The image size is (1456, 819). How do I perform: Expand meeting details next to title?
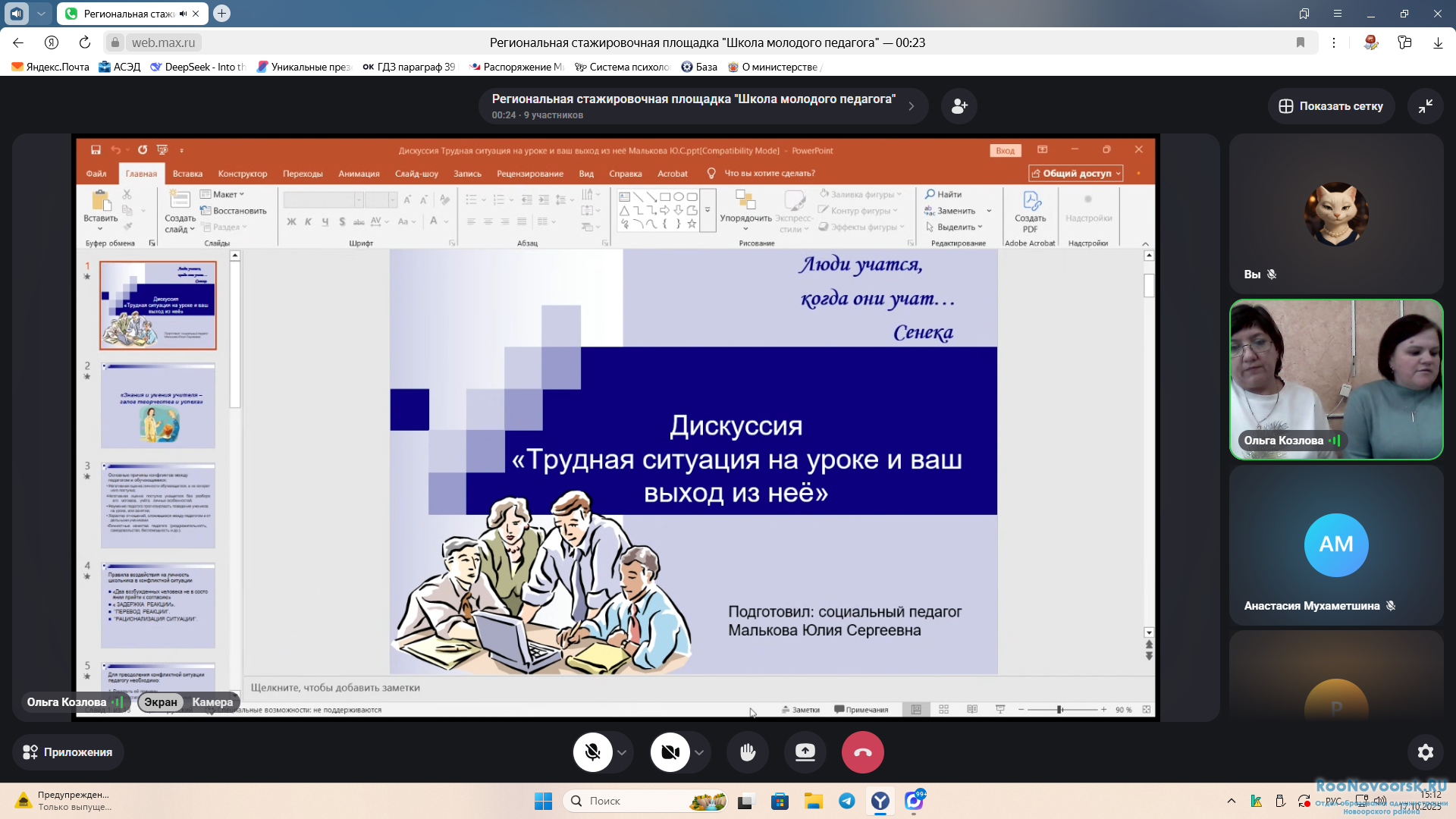[x=911, y=106]
